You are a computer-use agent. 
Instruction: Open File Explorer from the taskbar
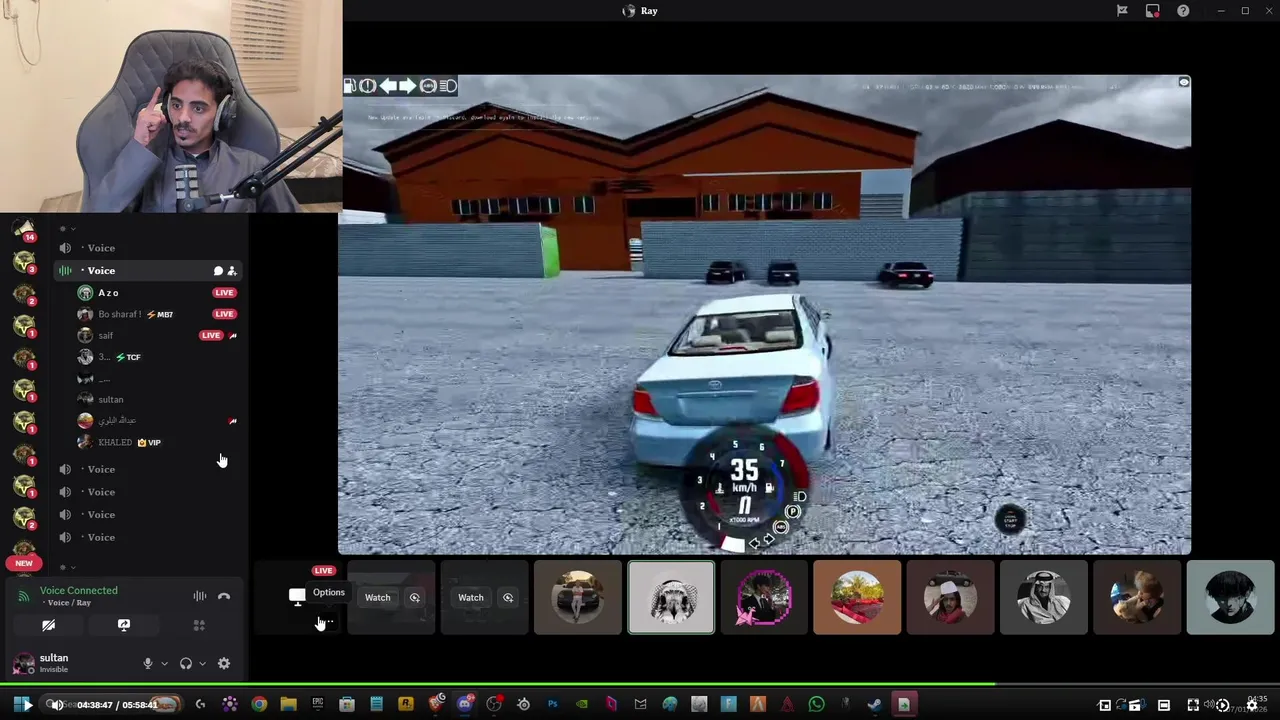click(x=288, y=705)
